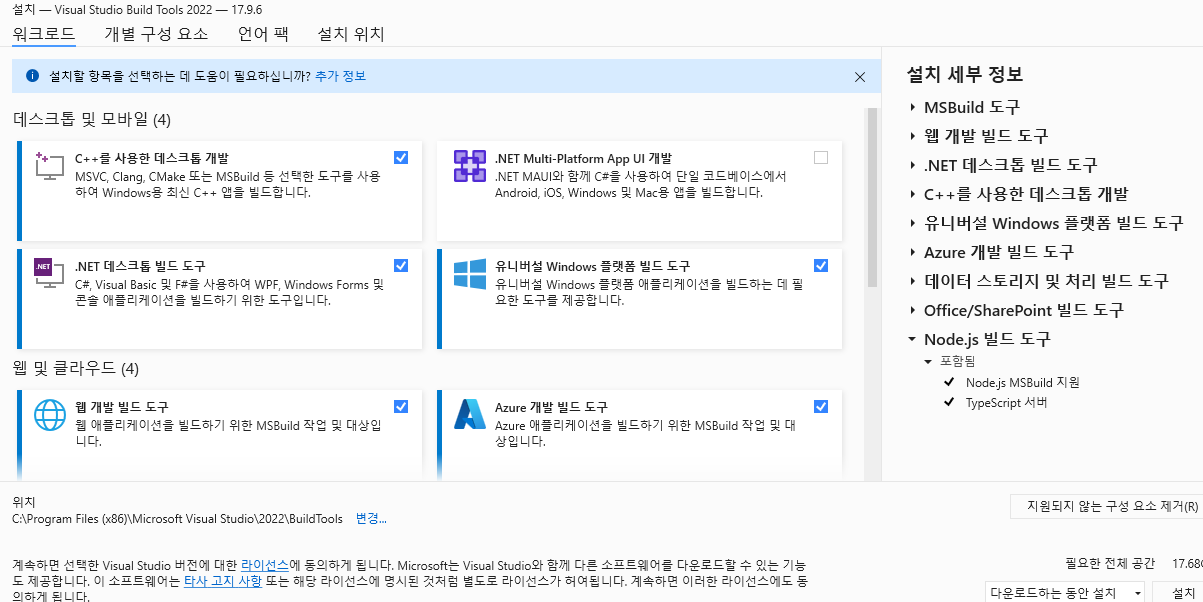Toggle 웹 개발 빌드 도구 checkbox
This screenshot has height=602, width=1203.
pyautogui.click(x=401, y=406)
